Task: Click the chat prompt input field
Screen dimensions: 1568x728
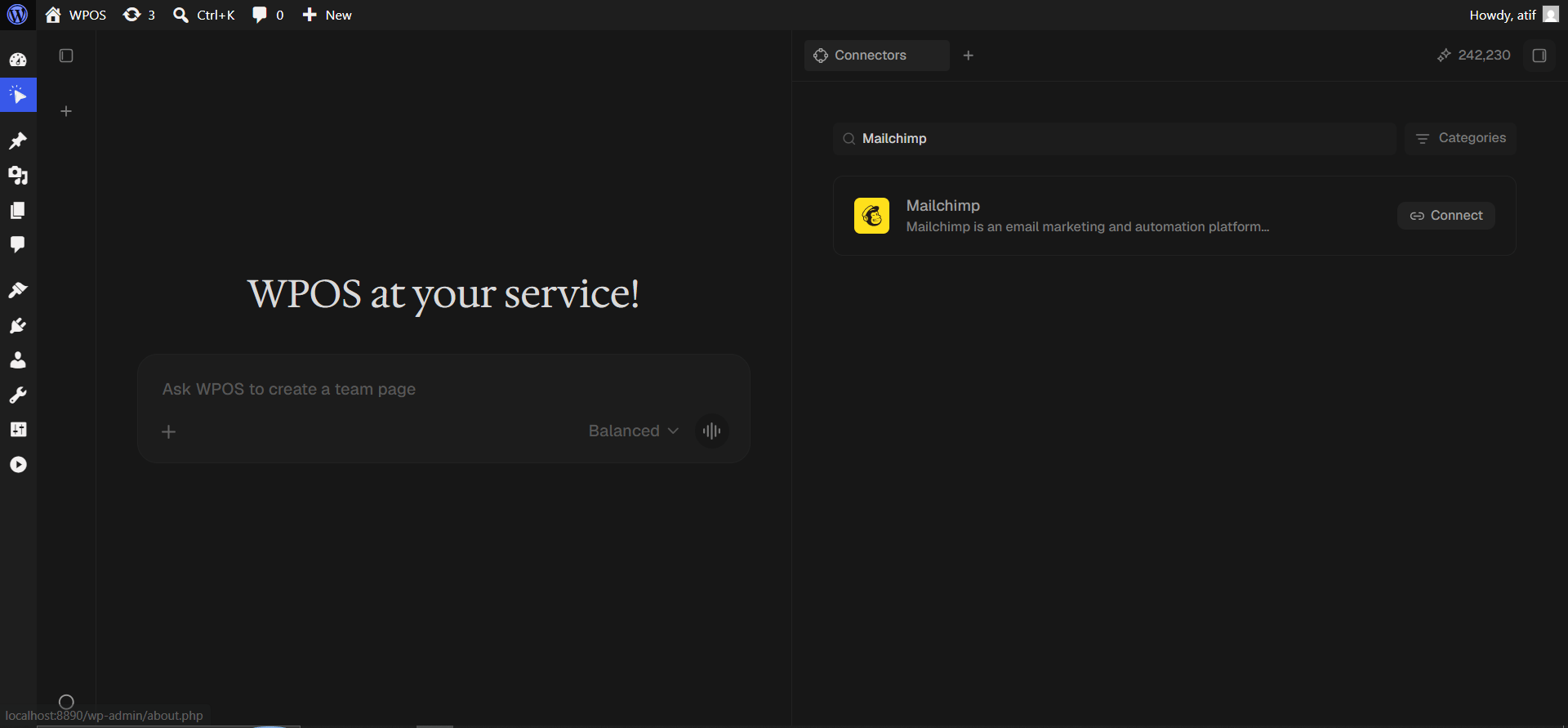Action: tap(443, 389)
